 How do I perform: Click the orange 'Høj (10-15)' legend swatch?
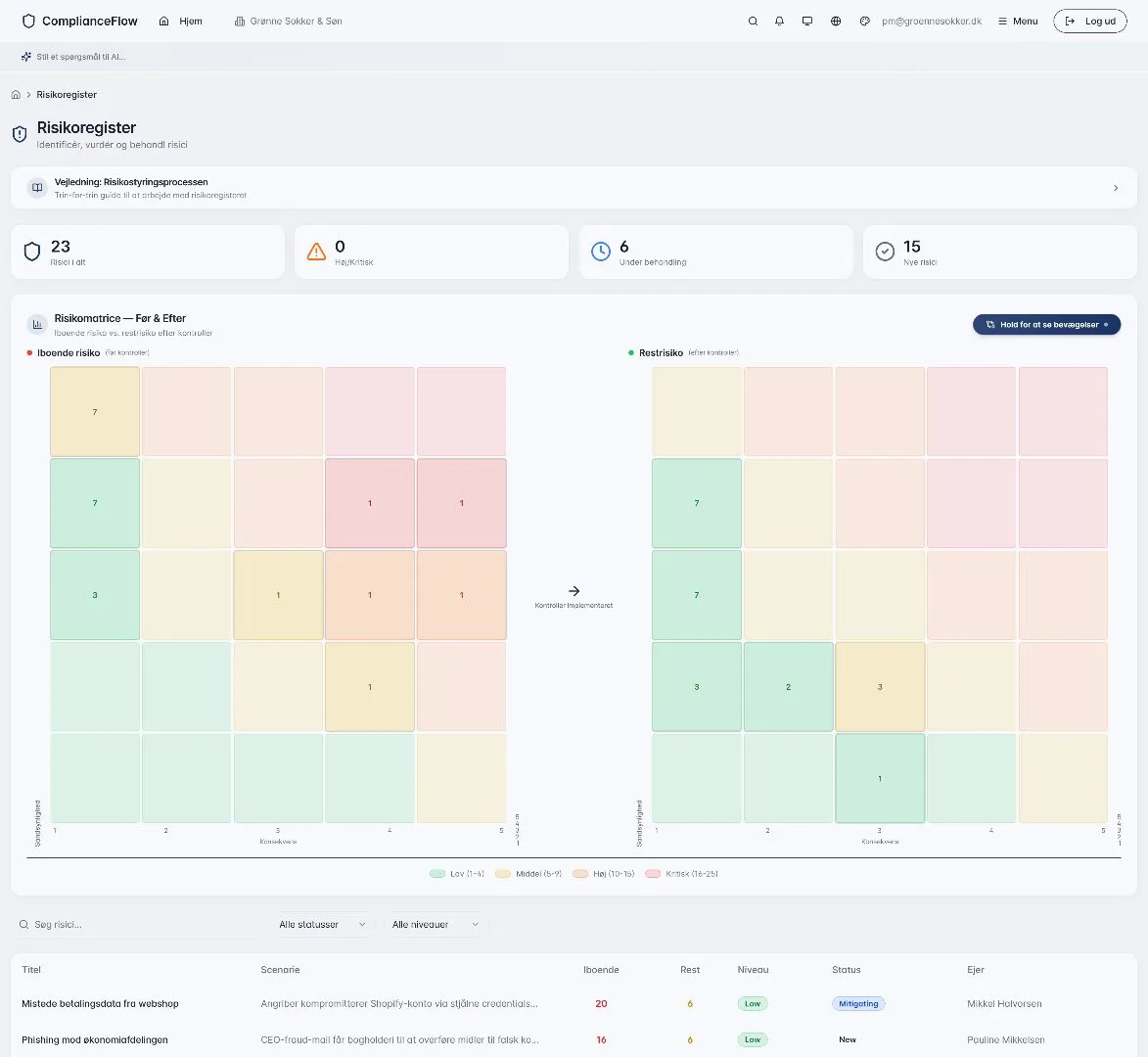click(579, 873)
